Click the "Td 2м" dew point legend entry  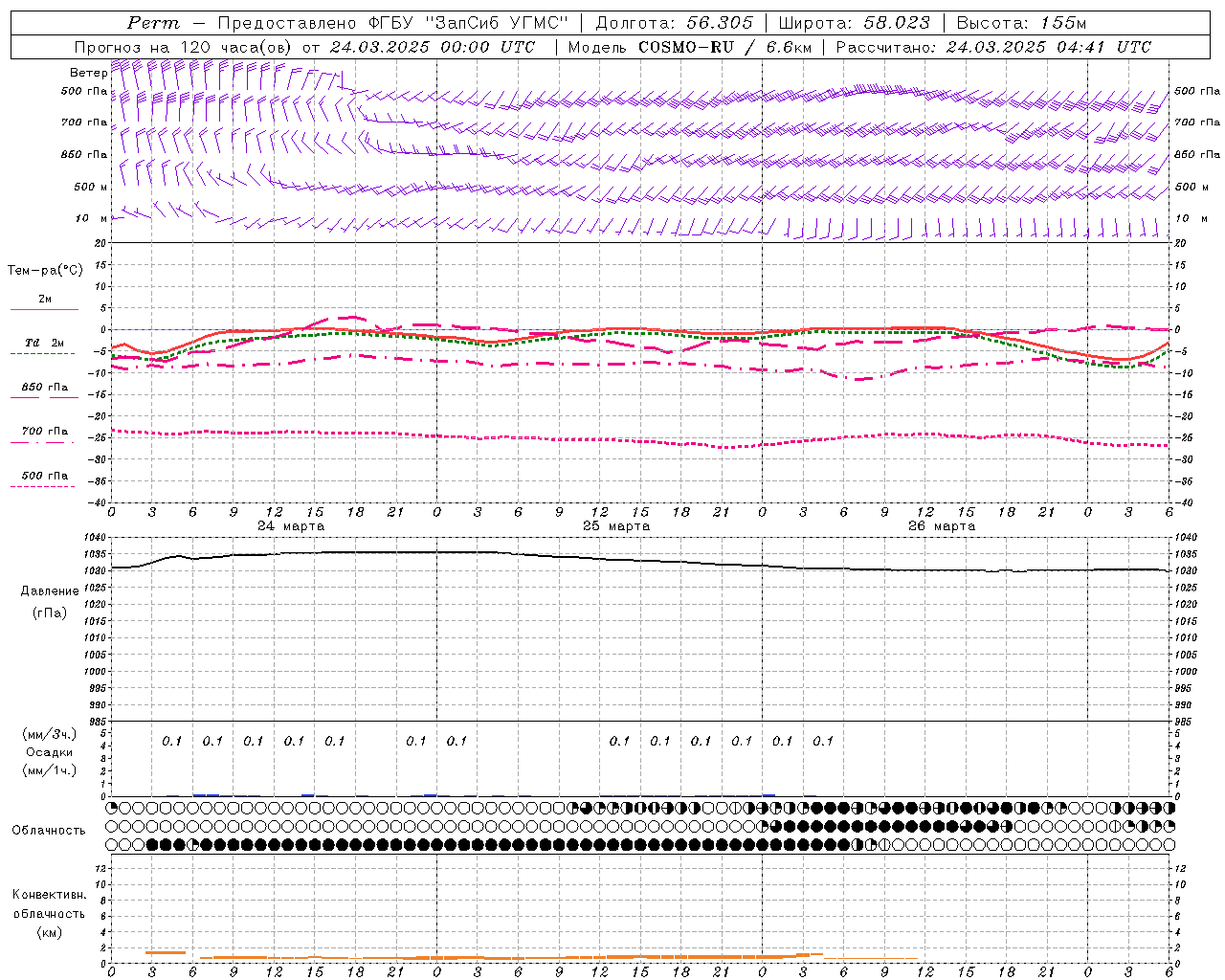[x=44, y=343]
